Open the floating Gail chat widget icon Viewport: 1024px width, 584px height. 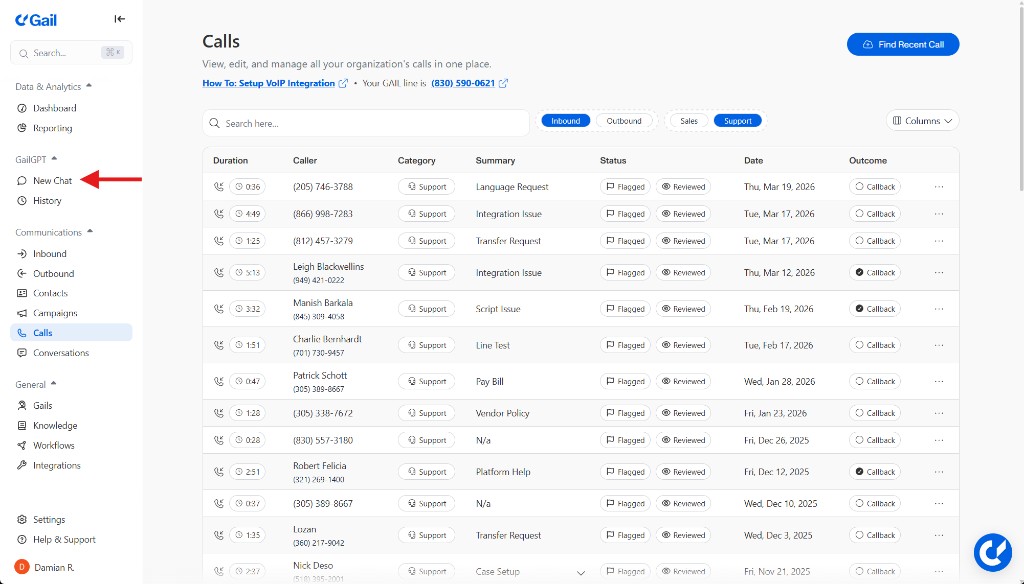coord(992,552)
